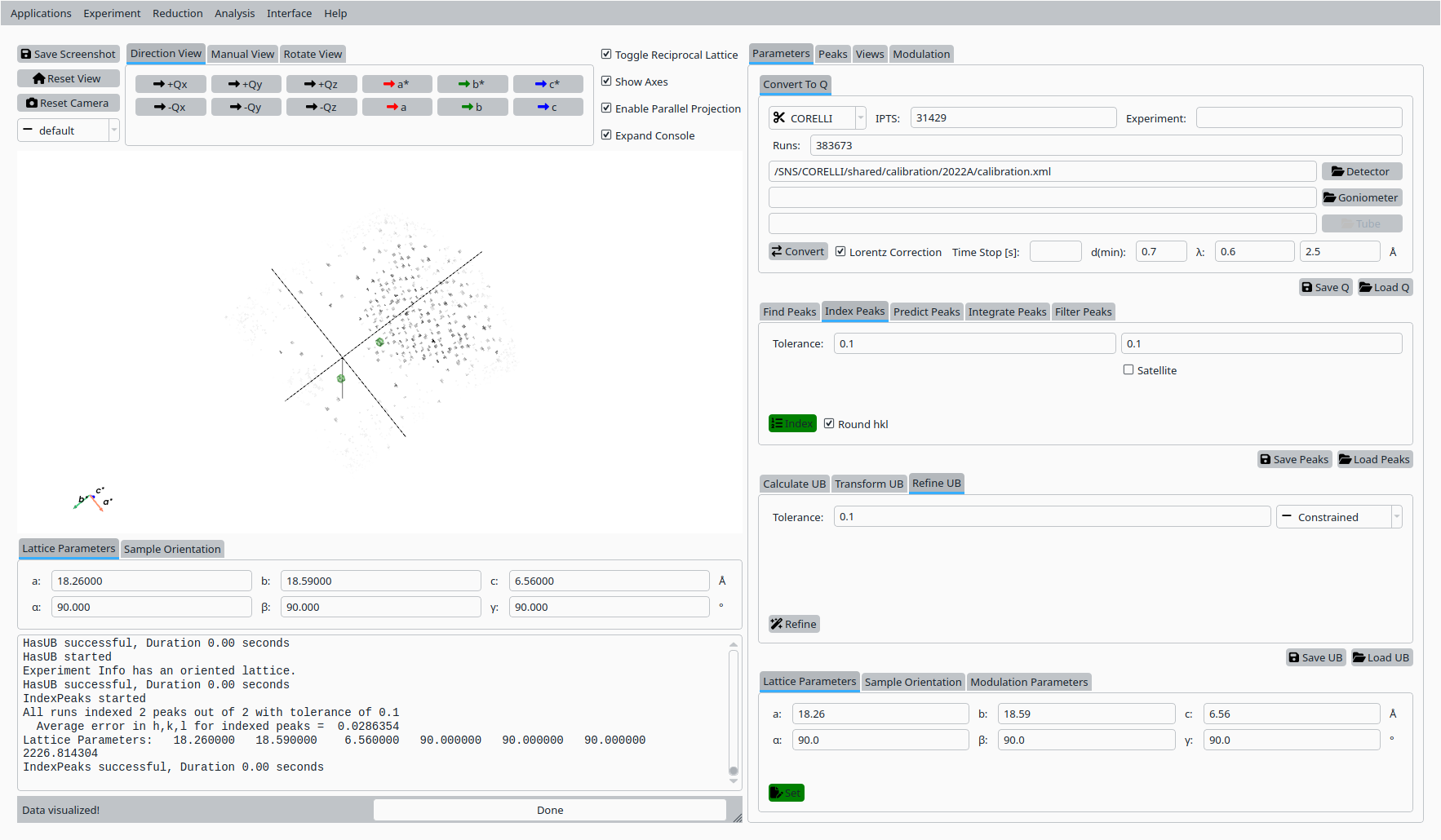
Task: Expand the Constrained refinement dropdown
Action: pos(1338,517)
